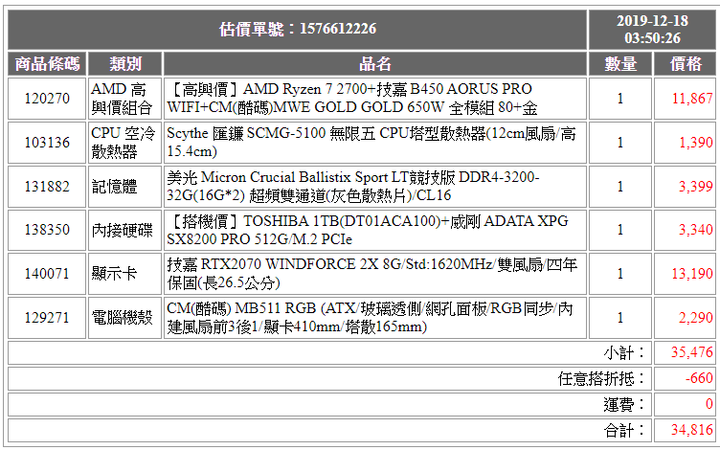Click the 合計： label
720x450 pixels.
pyautogui.click(x=625, y=430)
